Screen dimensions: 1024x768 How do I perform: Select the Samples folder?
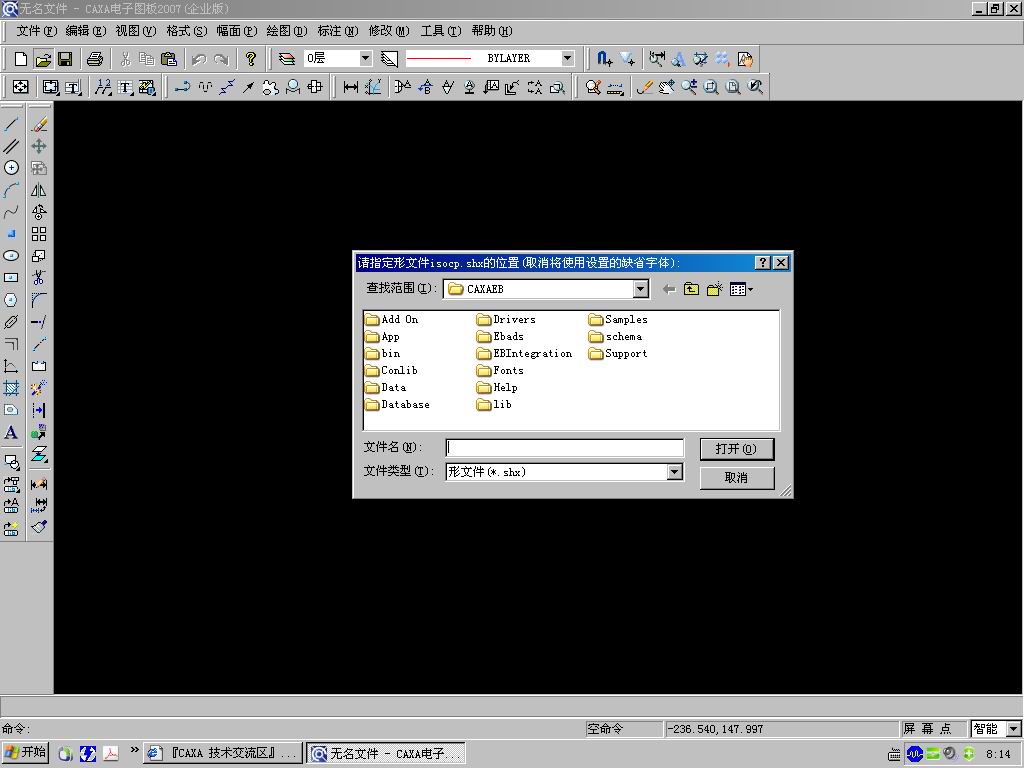[618, 319]
